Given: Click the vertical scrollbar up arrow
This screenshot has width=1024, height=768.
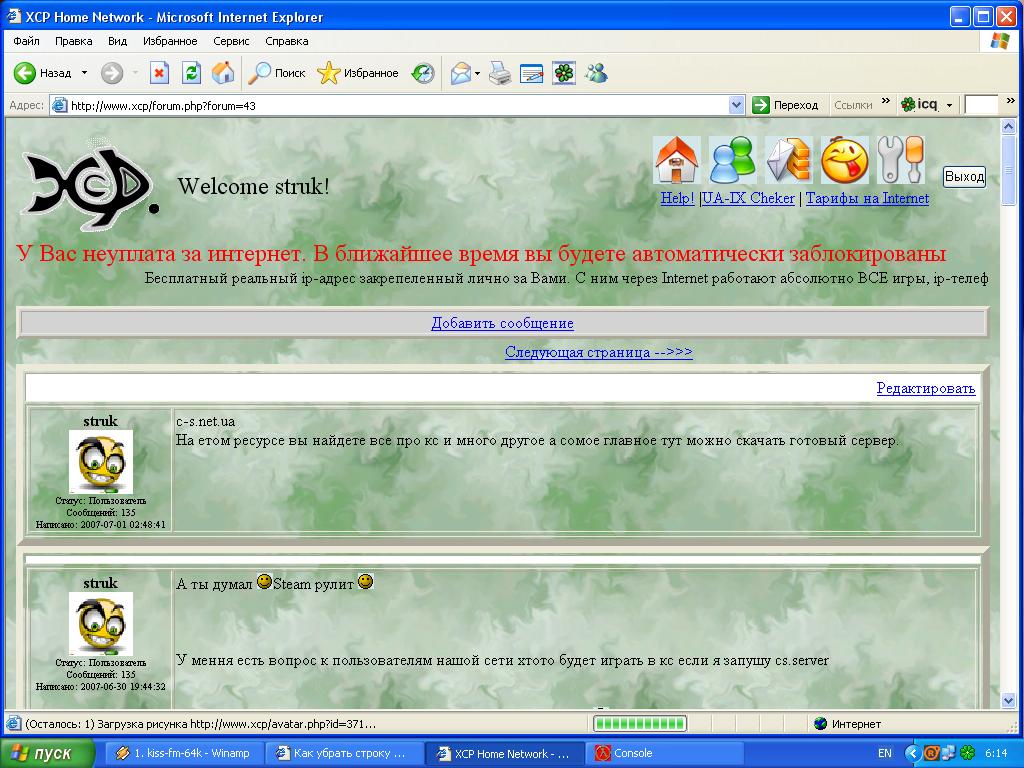Looking at the screenshot, I should pos(1009,127).
